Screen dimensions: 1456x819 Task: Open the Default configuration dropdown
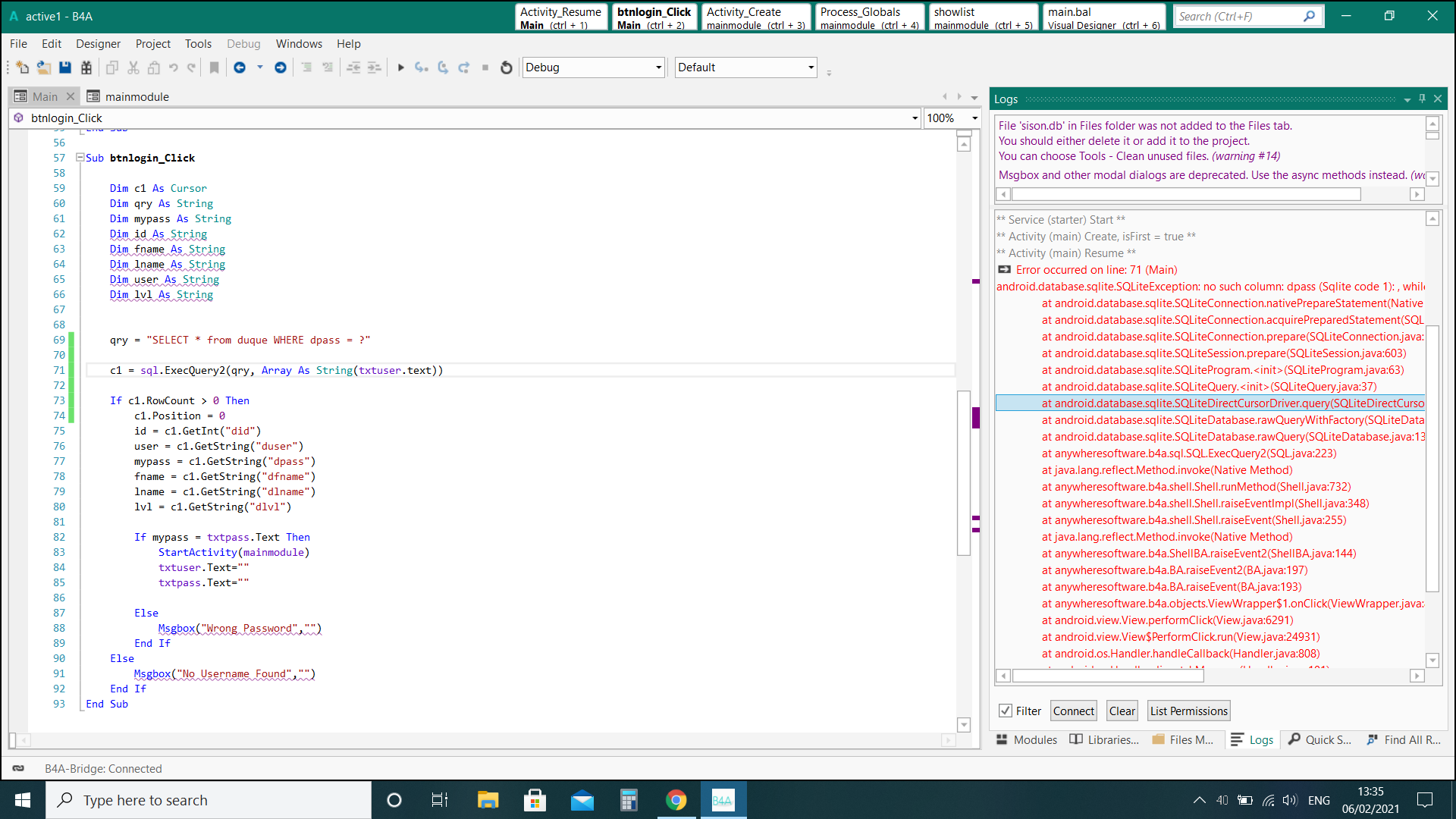click(x=811, y=67)
